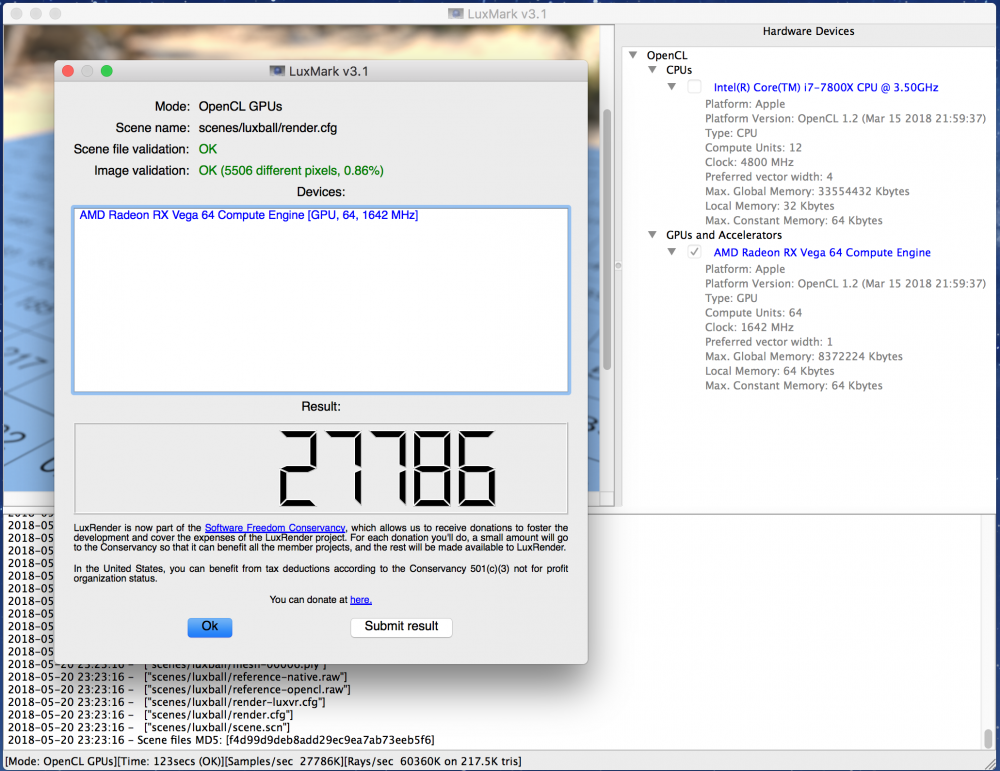
Task: Click 'Compute Units: 64' GPU detail
Action: point(753,312)
